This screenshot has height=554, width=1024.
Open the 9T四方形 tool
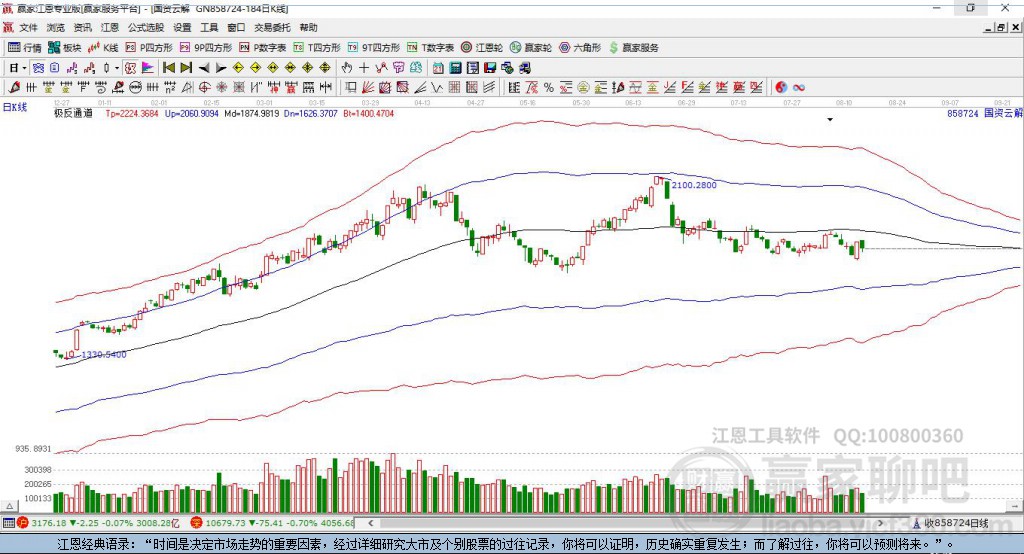374,48
